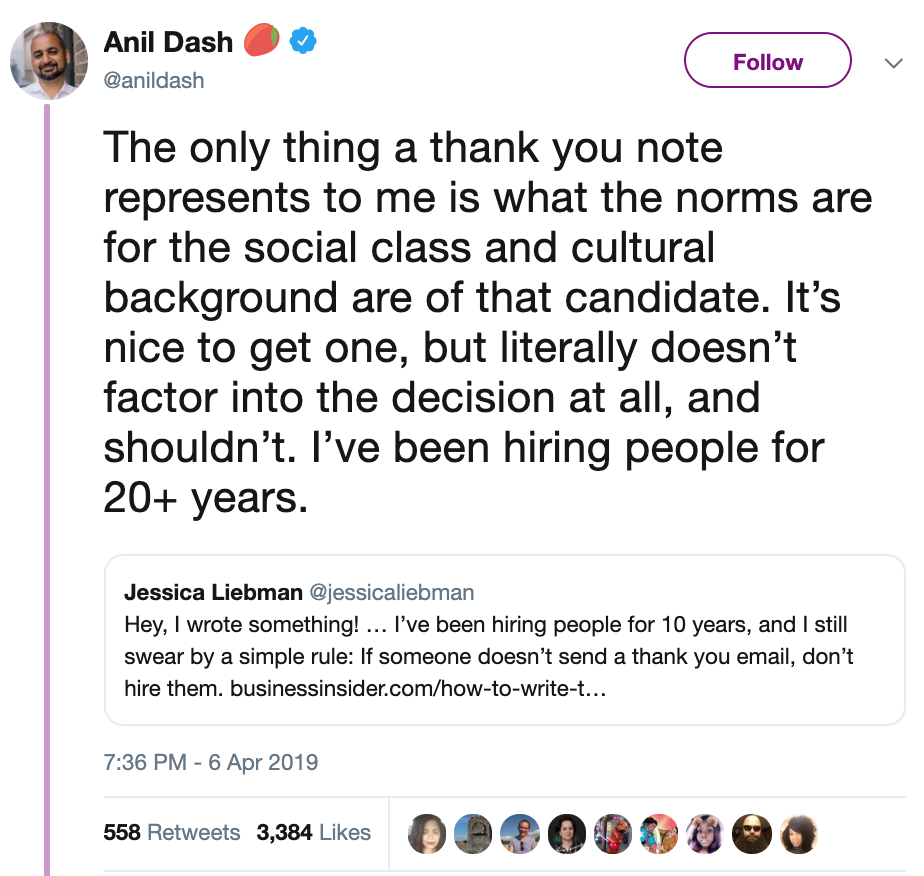This screenshot has width=924, height=876.
Task: Click the first liker avatar with dark hair
Action: pyautogui.click(x=427, y=834)
